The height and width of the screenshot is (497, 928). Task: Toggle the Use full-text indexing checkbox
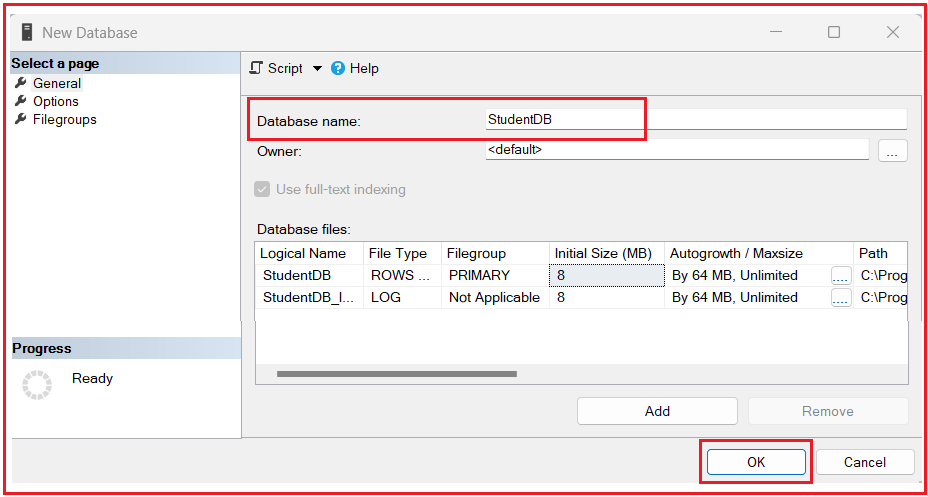point(262,189)
